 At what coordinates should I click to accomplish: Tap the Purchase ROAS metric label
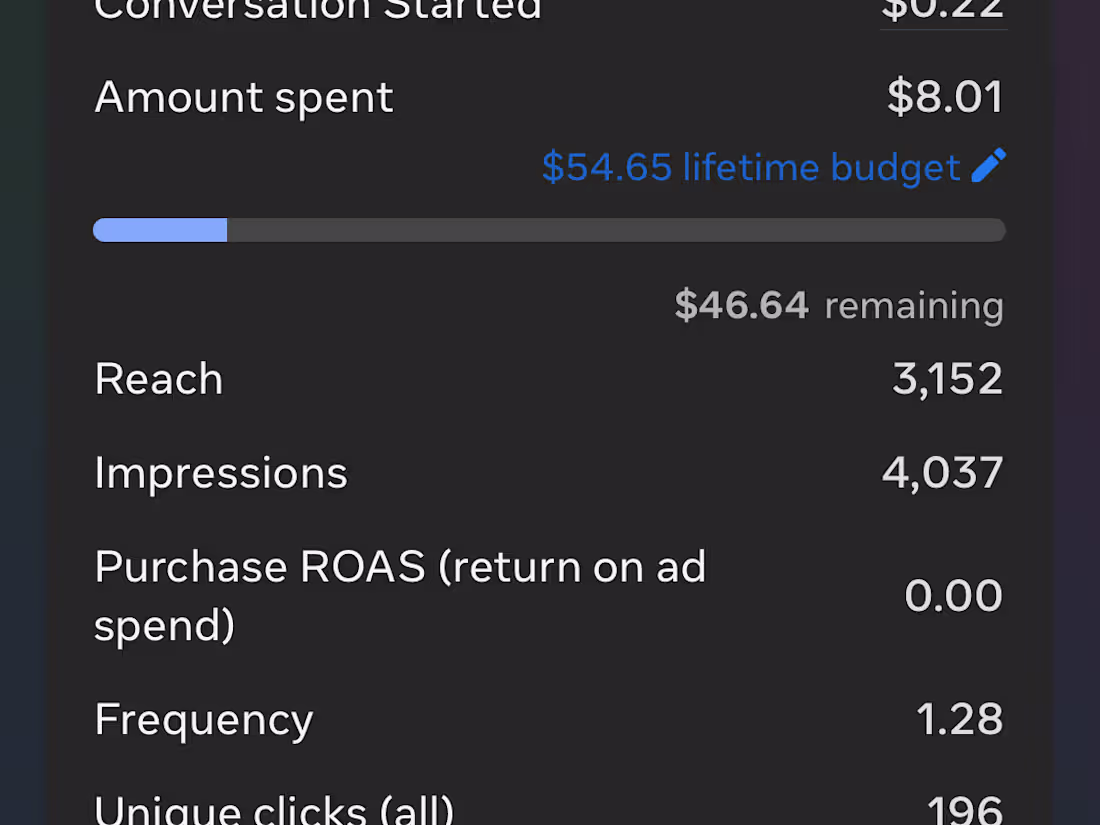400,595
